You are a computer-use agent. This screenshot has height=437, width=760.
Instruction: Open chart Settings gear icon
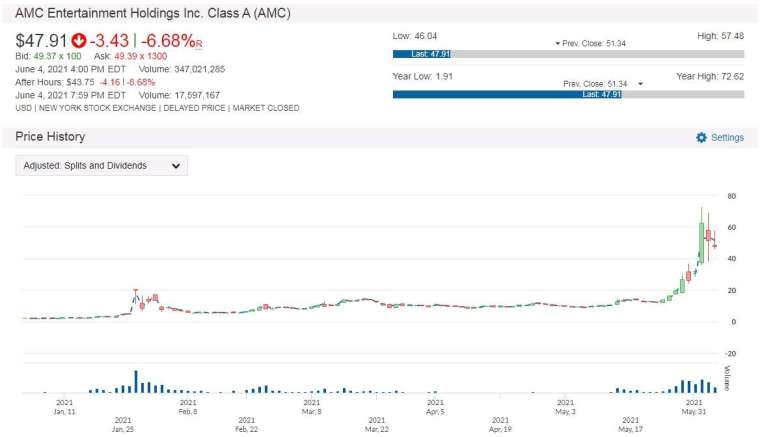coord(701,138)
